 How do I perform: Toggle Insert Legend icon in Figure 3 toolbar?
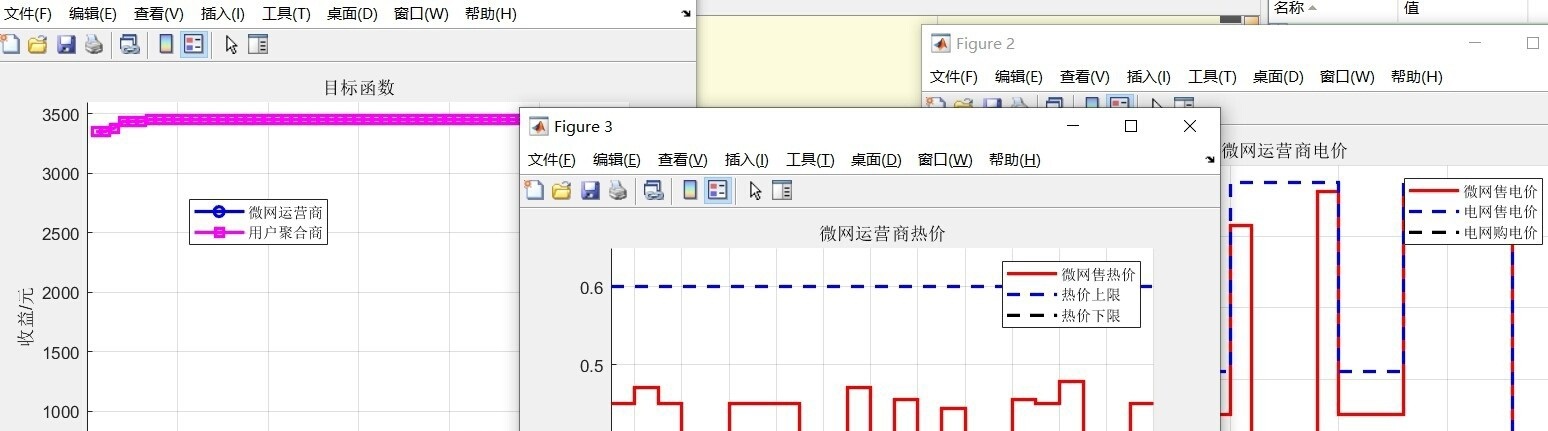(x=717, y=190)
